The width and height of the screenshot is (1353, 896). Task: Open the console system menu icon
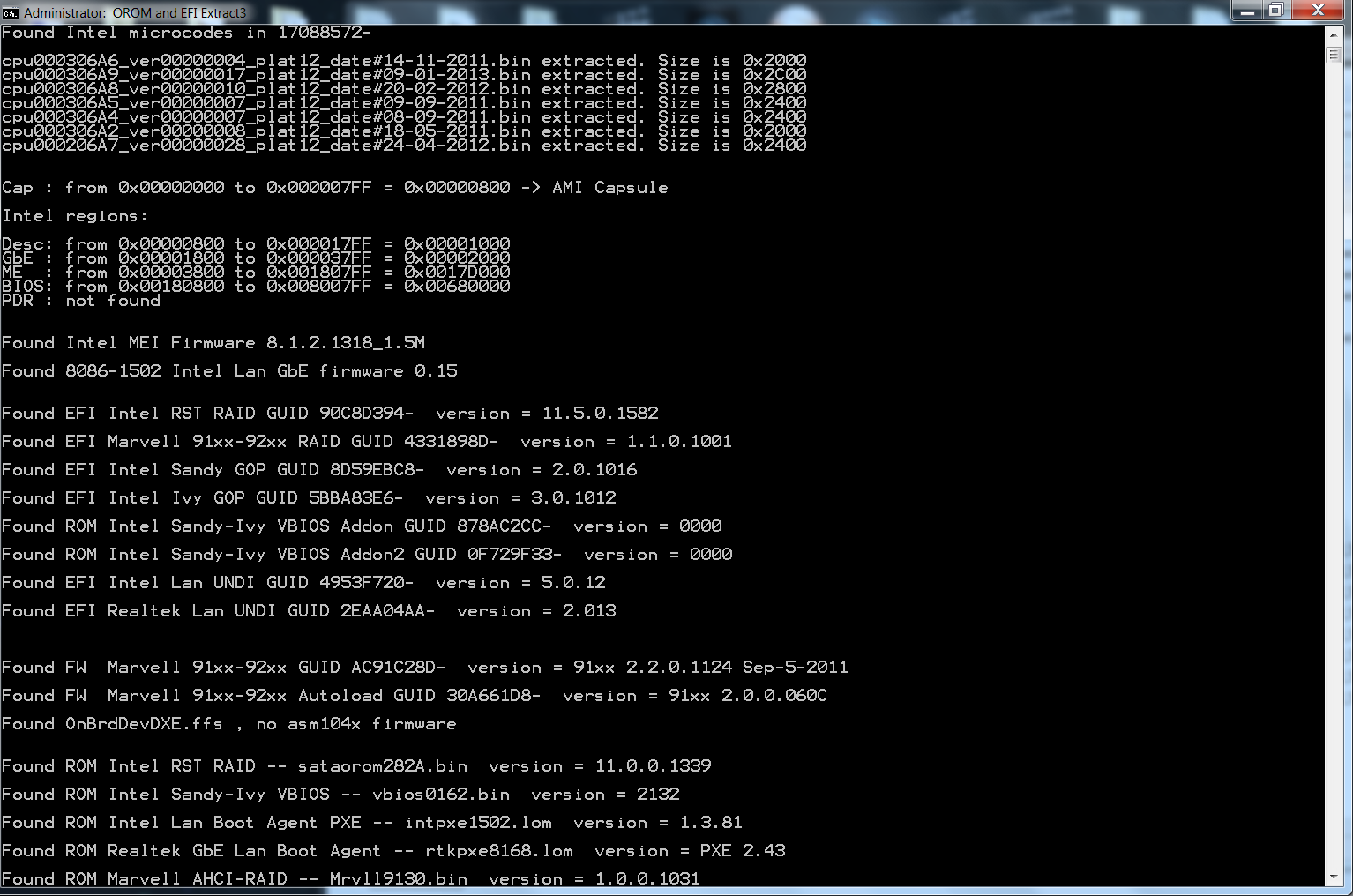pyautogui.click(x=11, y=12)
